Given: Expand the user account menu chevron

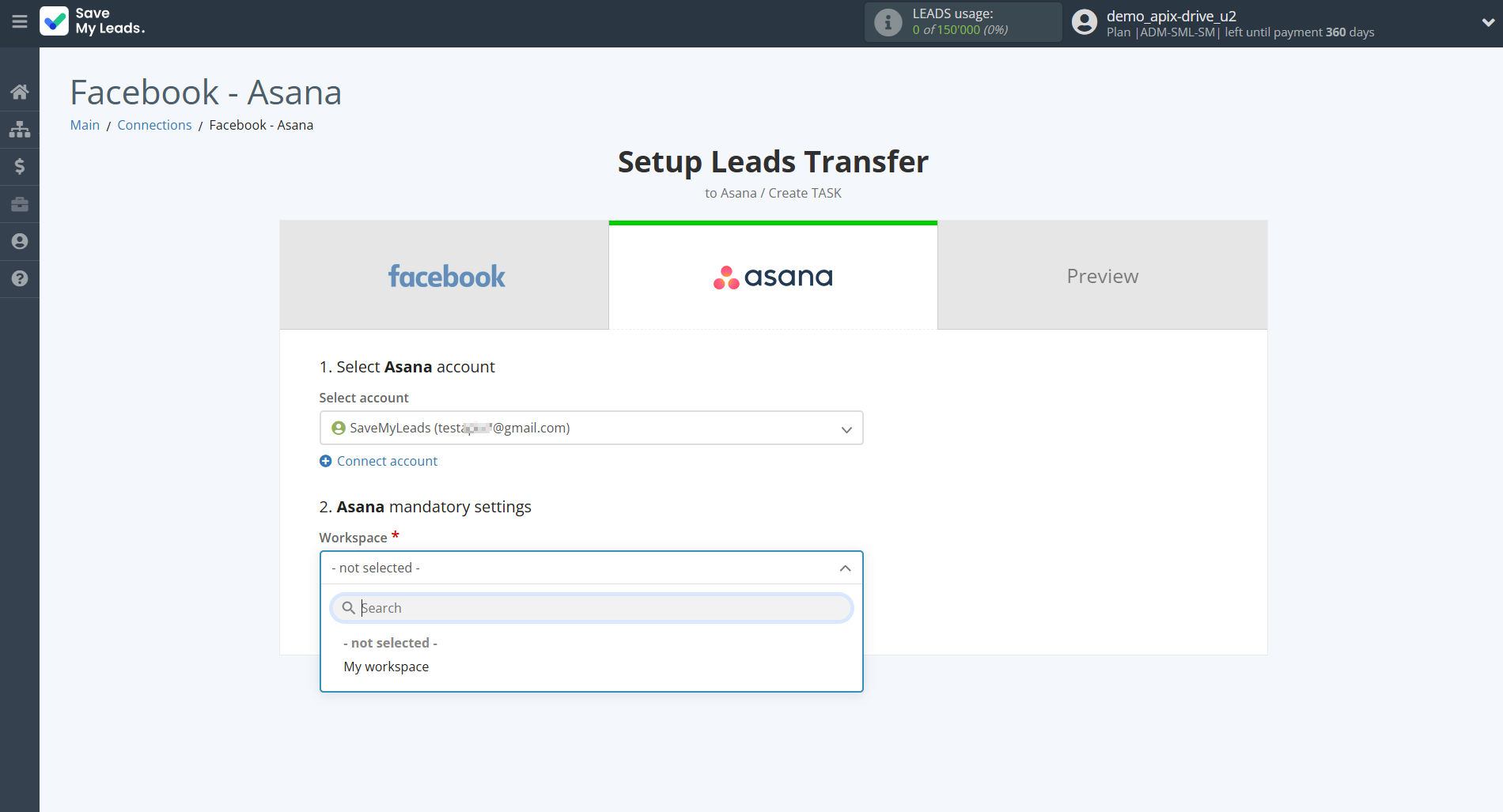Looking at the screenshot, I should point(1487,23).
